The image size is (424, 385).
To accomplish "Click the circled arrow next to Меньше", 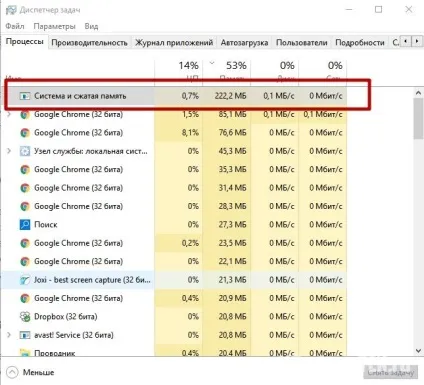I will pyautogui.click(x=12, y=372).
